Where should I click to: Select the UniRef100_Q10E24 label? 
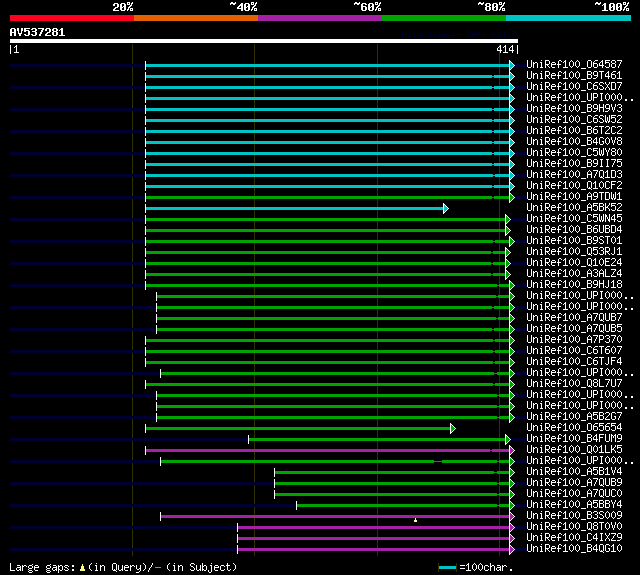574,263
